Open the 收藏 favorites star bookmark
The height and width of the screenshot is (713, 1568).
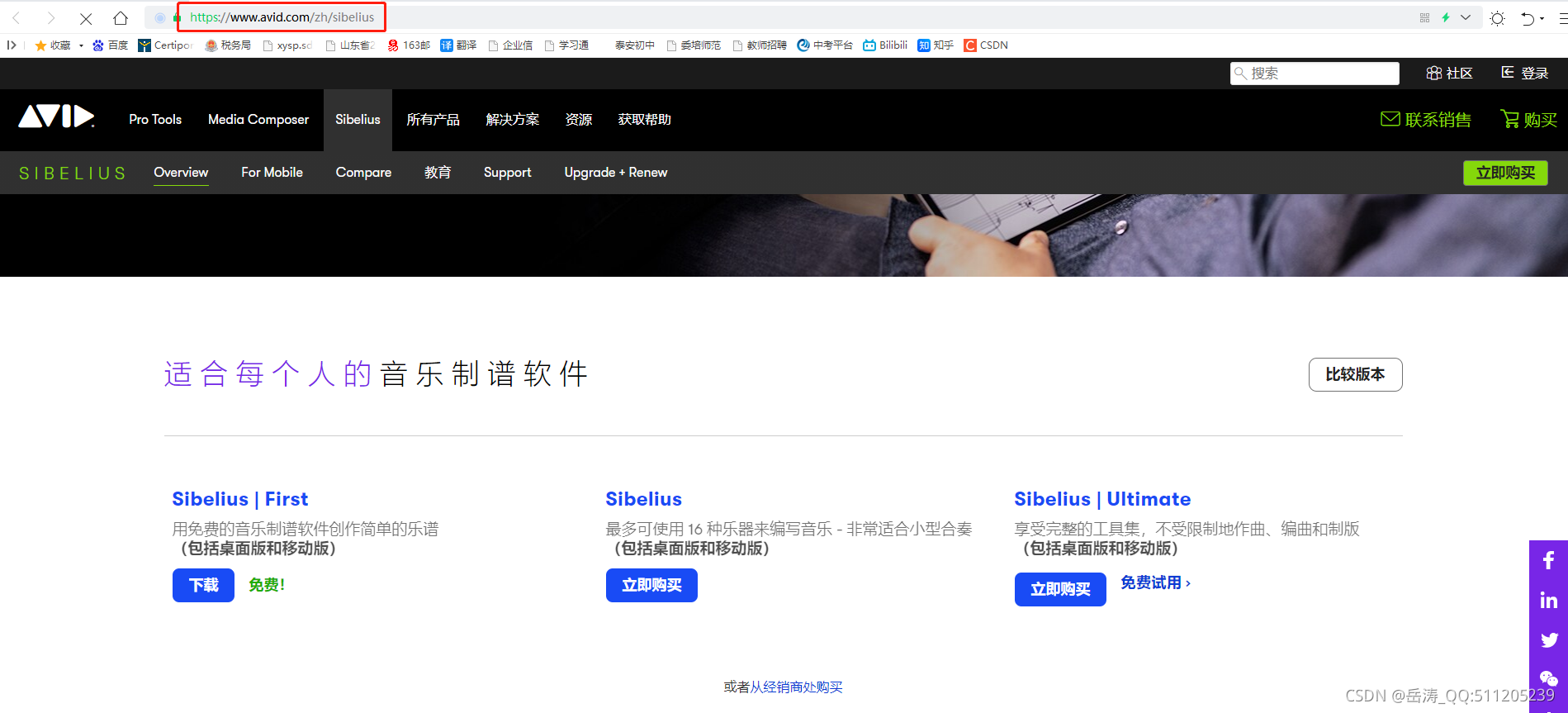[53, 45]
